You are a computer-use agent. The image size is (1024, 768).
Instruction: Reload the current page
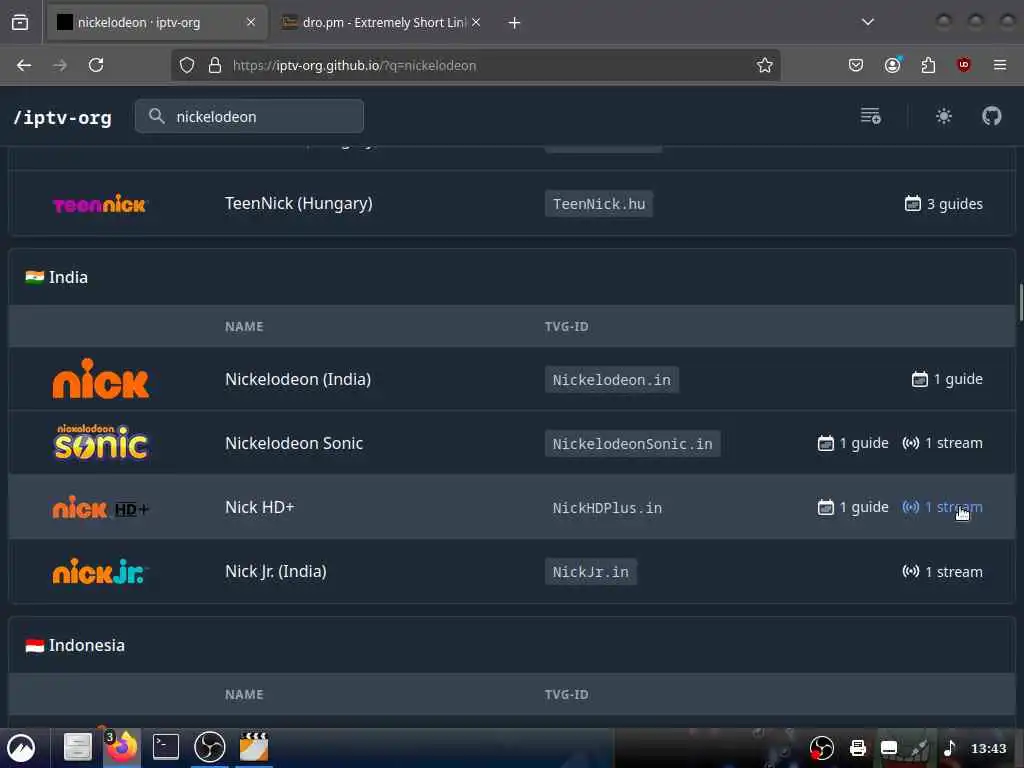[96, 65]
